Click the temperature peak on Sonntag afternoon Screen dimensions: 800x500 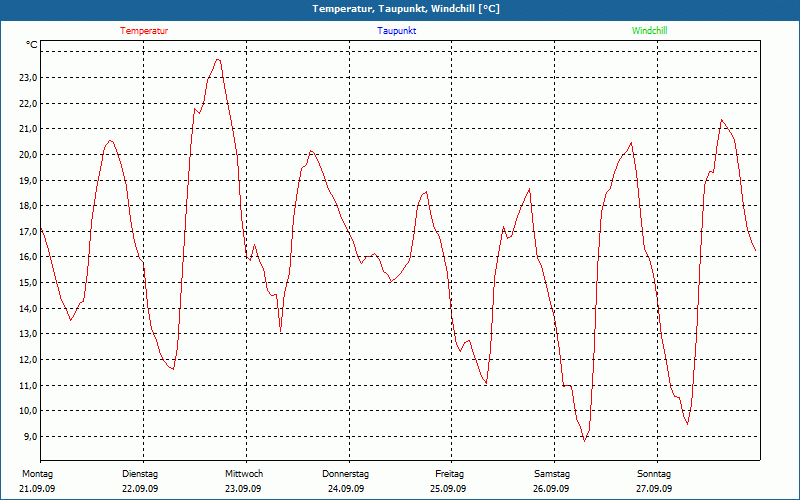(721, 120)
